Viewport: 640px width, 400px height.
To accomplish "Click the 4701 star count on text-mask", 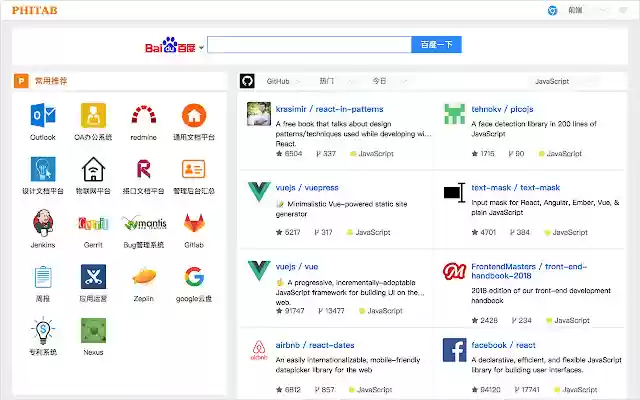I will tap(484, 233).
